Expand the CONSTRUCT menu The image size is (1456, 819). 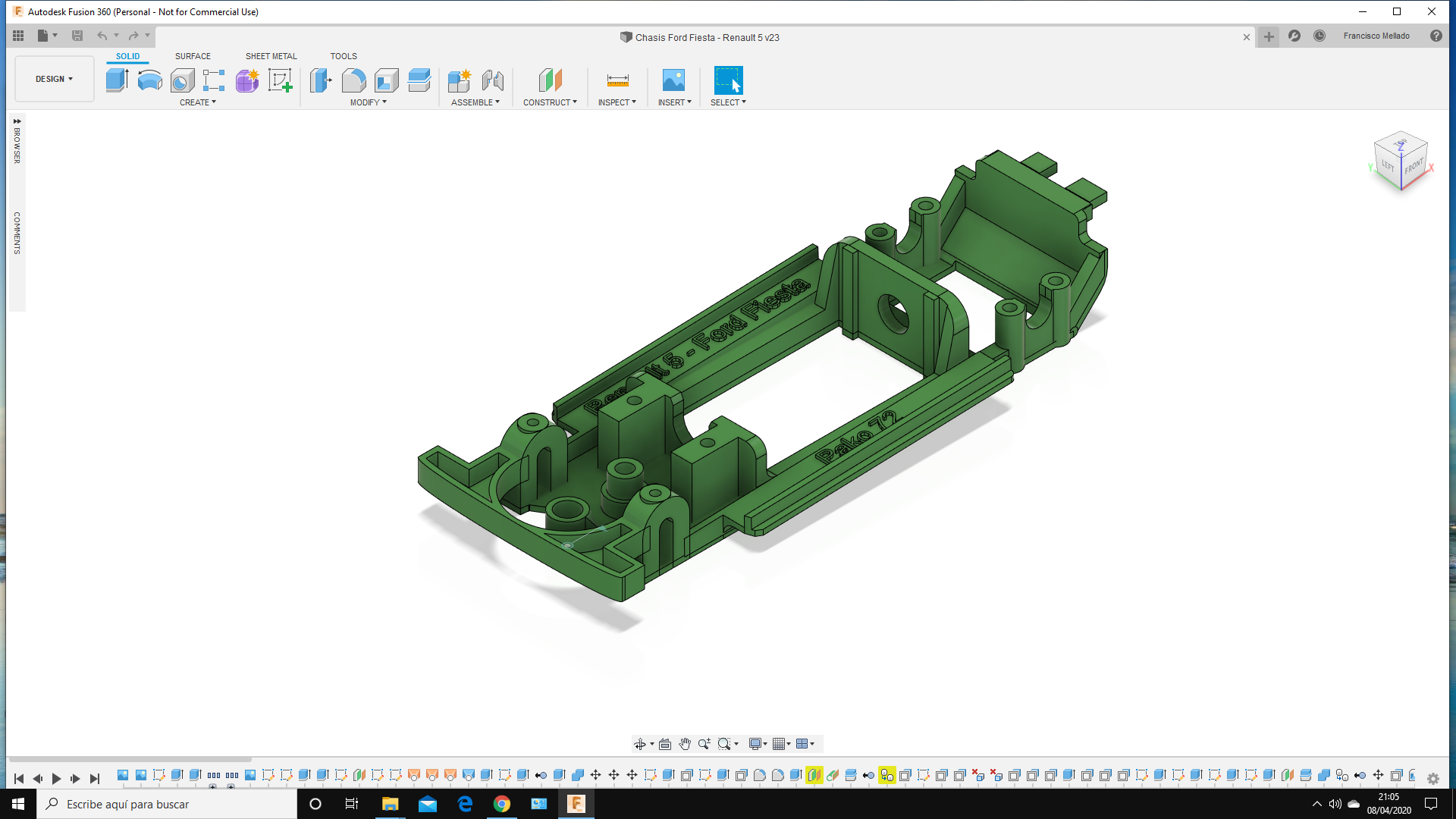coord(550,102)
